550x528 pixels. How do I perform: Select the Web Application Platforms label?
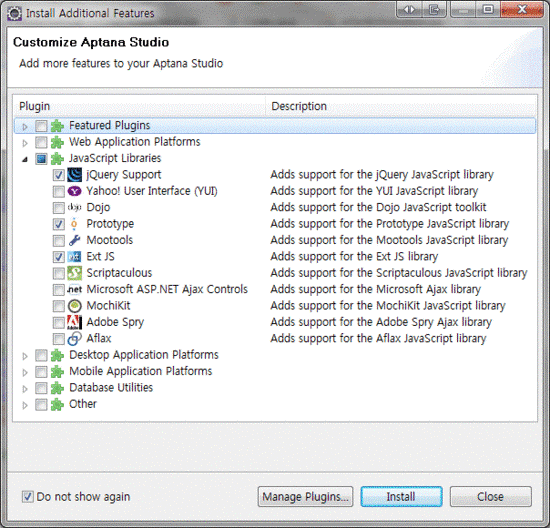(135, 142)
